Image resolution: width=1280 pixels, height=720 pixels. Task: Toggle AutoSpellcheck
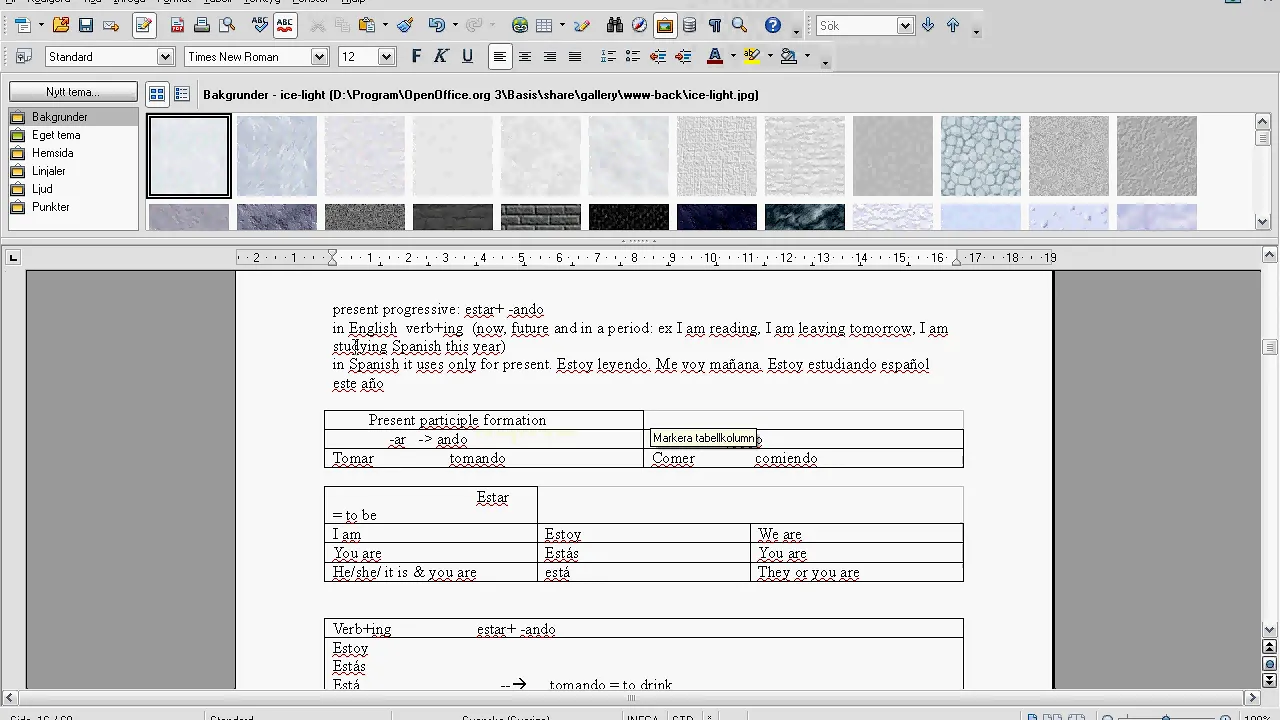pos(285,26)
